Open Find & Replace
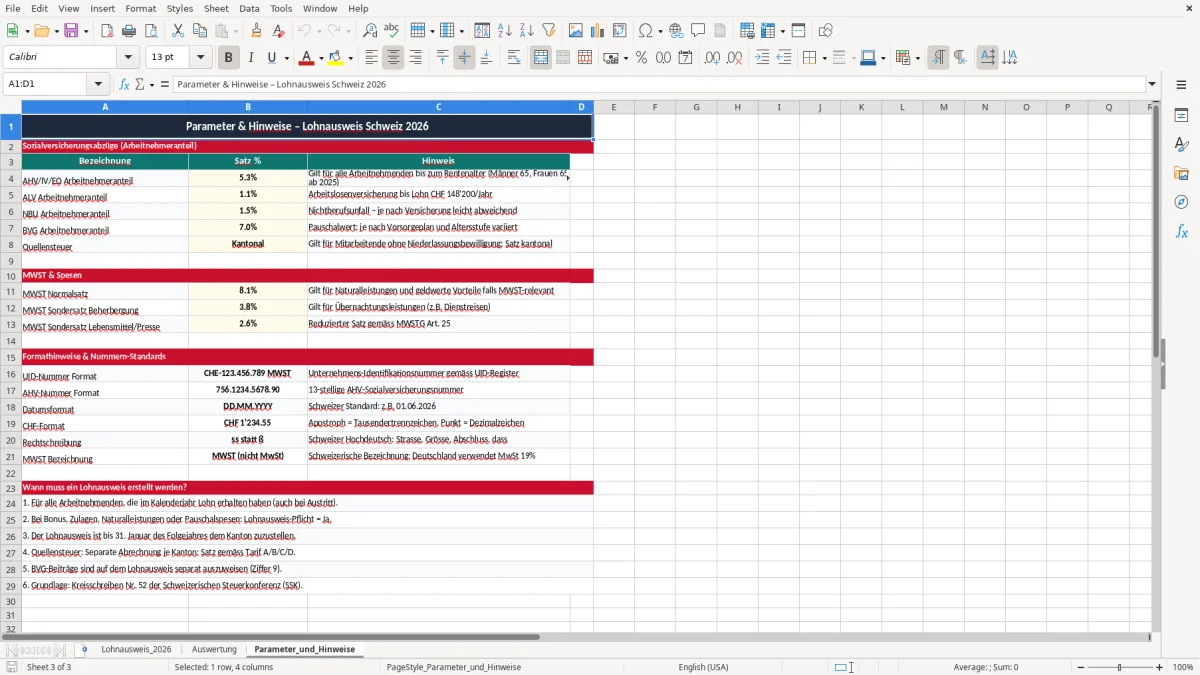The image size is (1200, 675). (x=370, y=31)
